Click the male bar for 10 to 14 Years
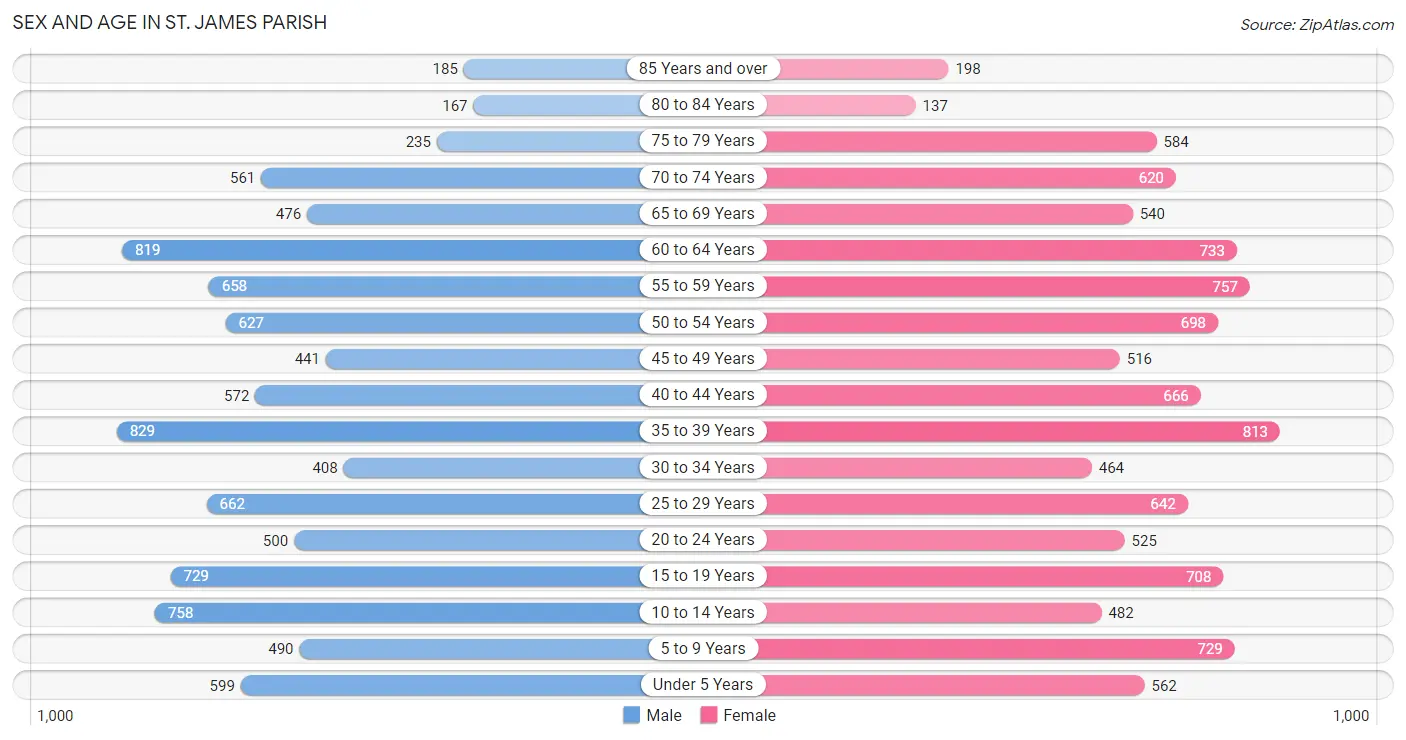This screenshot has width=1406, height=740. click(428, 612)
